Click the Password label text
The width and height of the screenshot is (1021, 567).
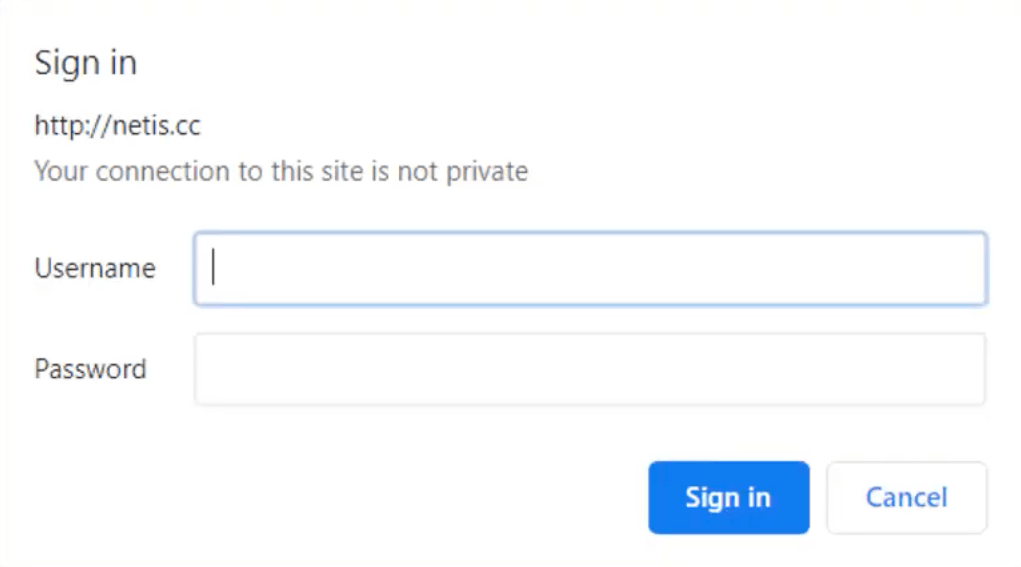click(x=90, y=369)
